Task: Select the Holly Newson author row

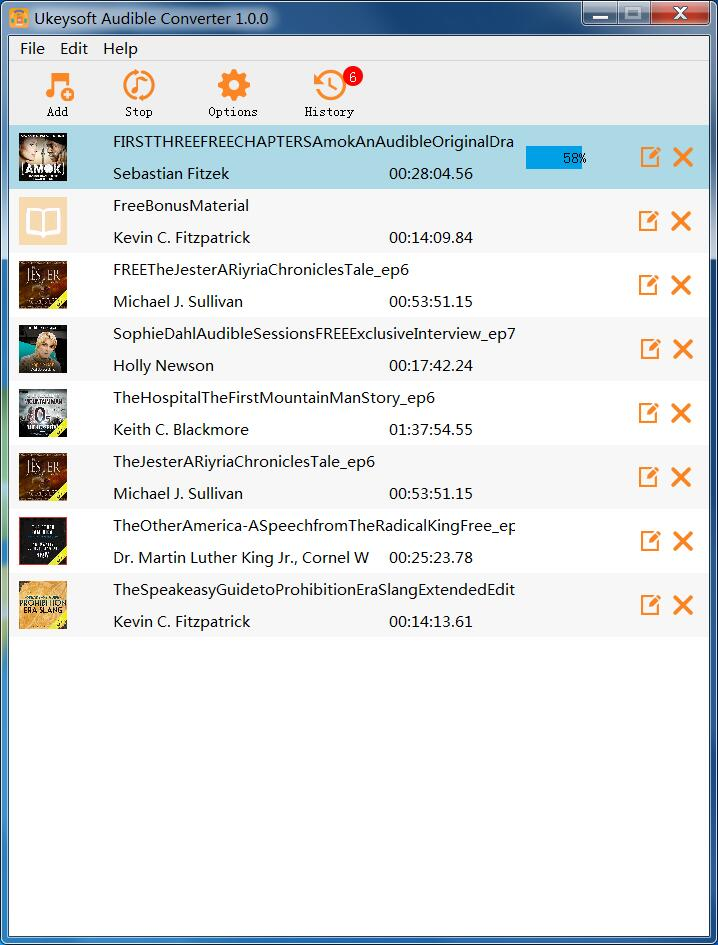Action: [163, 365]
